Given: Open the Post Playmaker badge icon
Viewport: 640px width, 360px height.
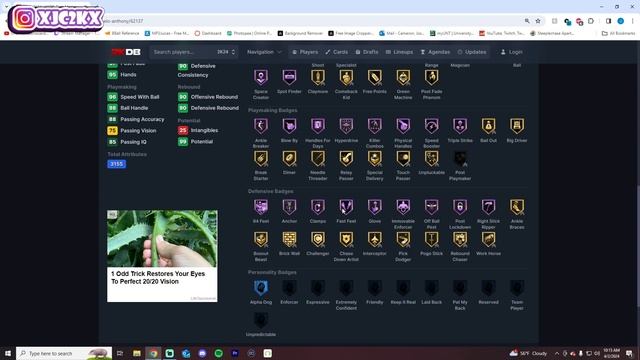Looking at the screenshot, I should click(x=460, y=158).
